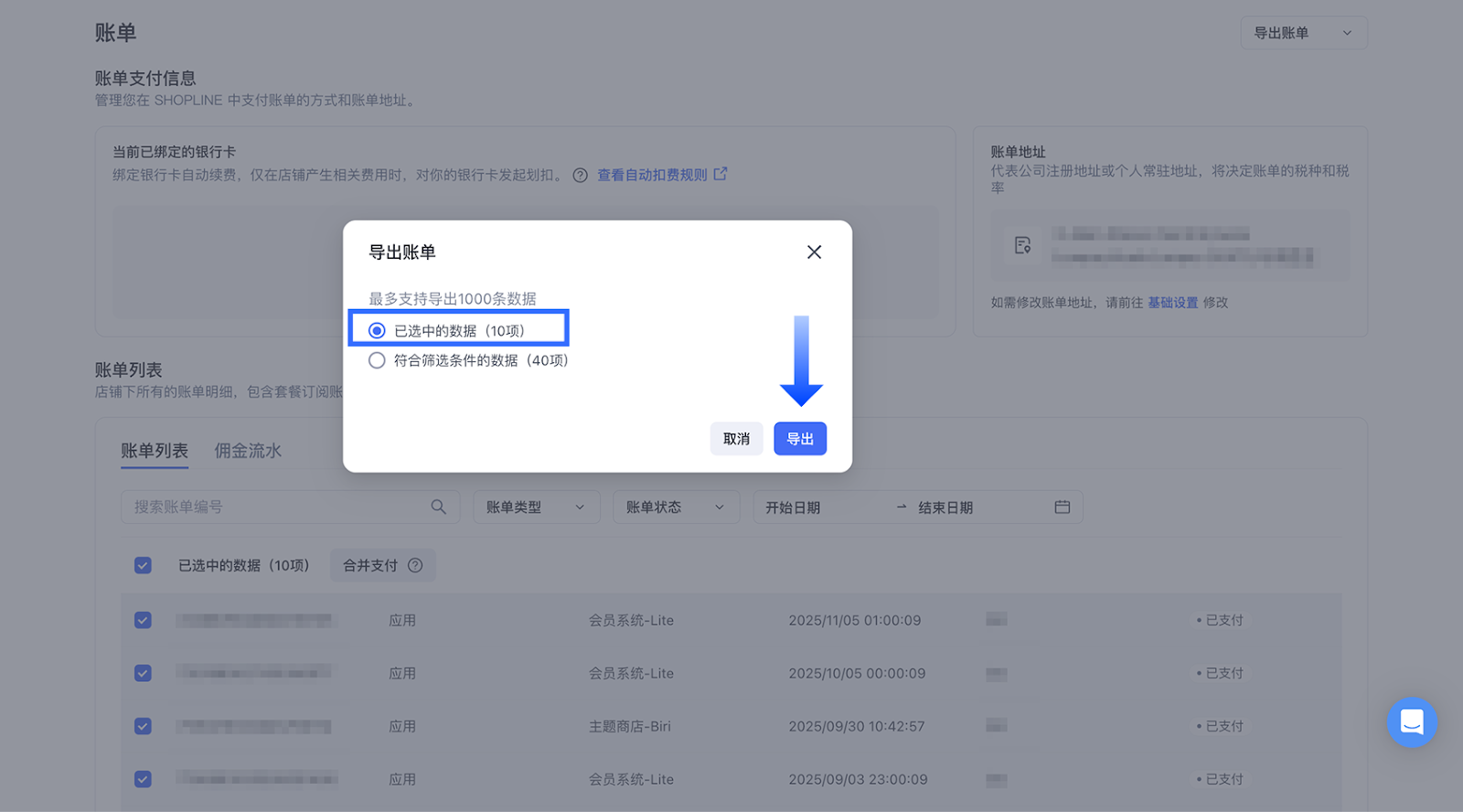Screen dimensions: 1463x812
Task: Click 会员系统-Lite in the 2025/09/03 row
Action: [631, 779]
